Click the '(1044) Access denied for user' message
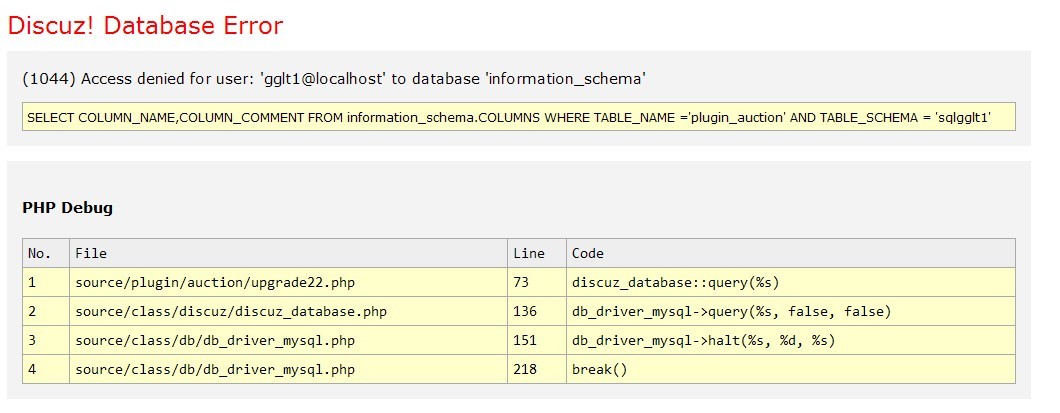This screenshot has width=1060, height=413. tap(334, 79)
